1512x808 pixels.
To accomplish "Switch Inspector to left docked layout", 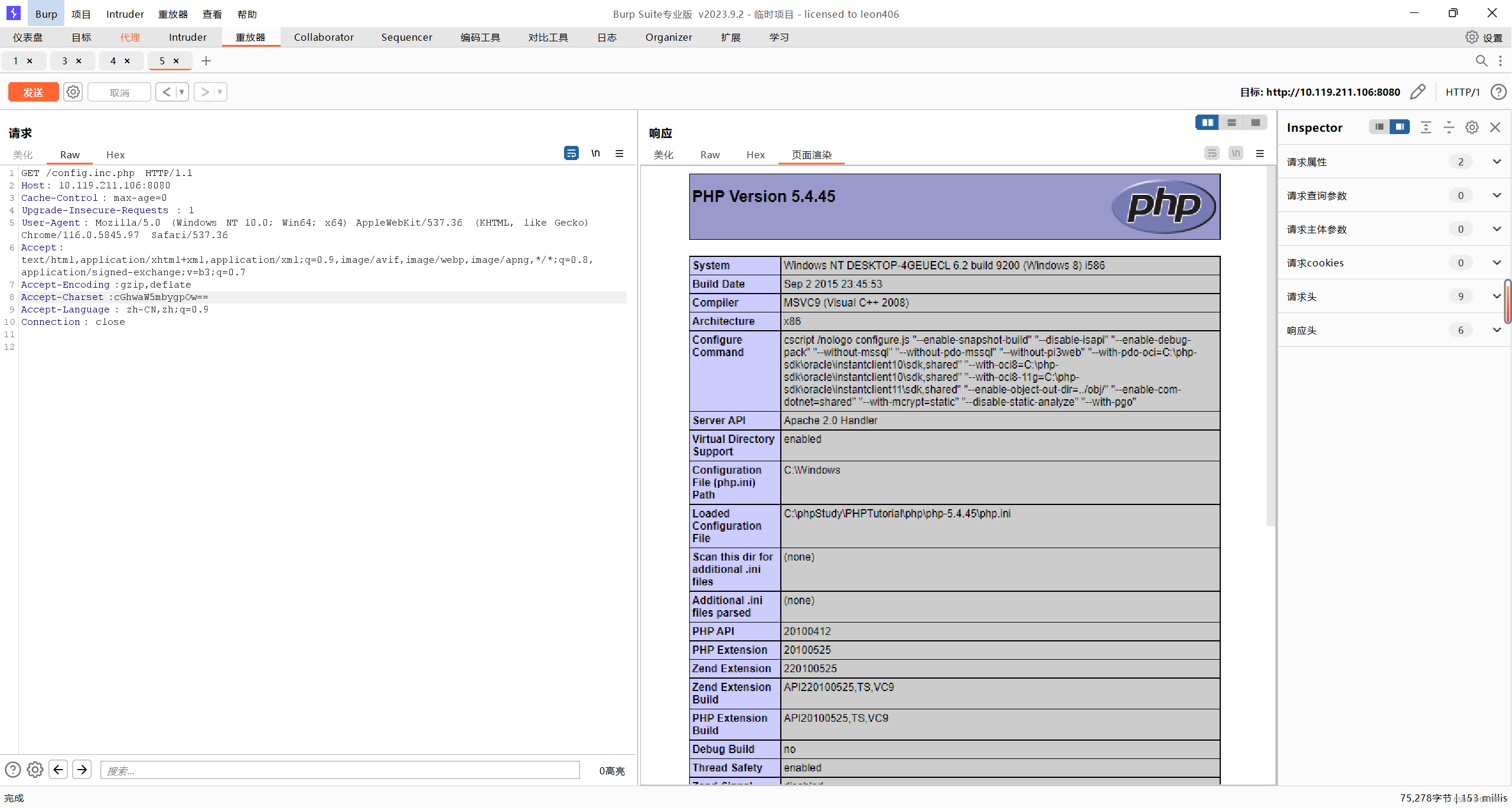I will tap(1379, 127).
